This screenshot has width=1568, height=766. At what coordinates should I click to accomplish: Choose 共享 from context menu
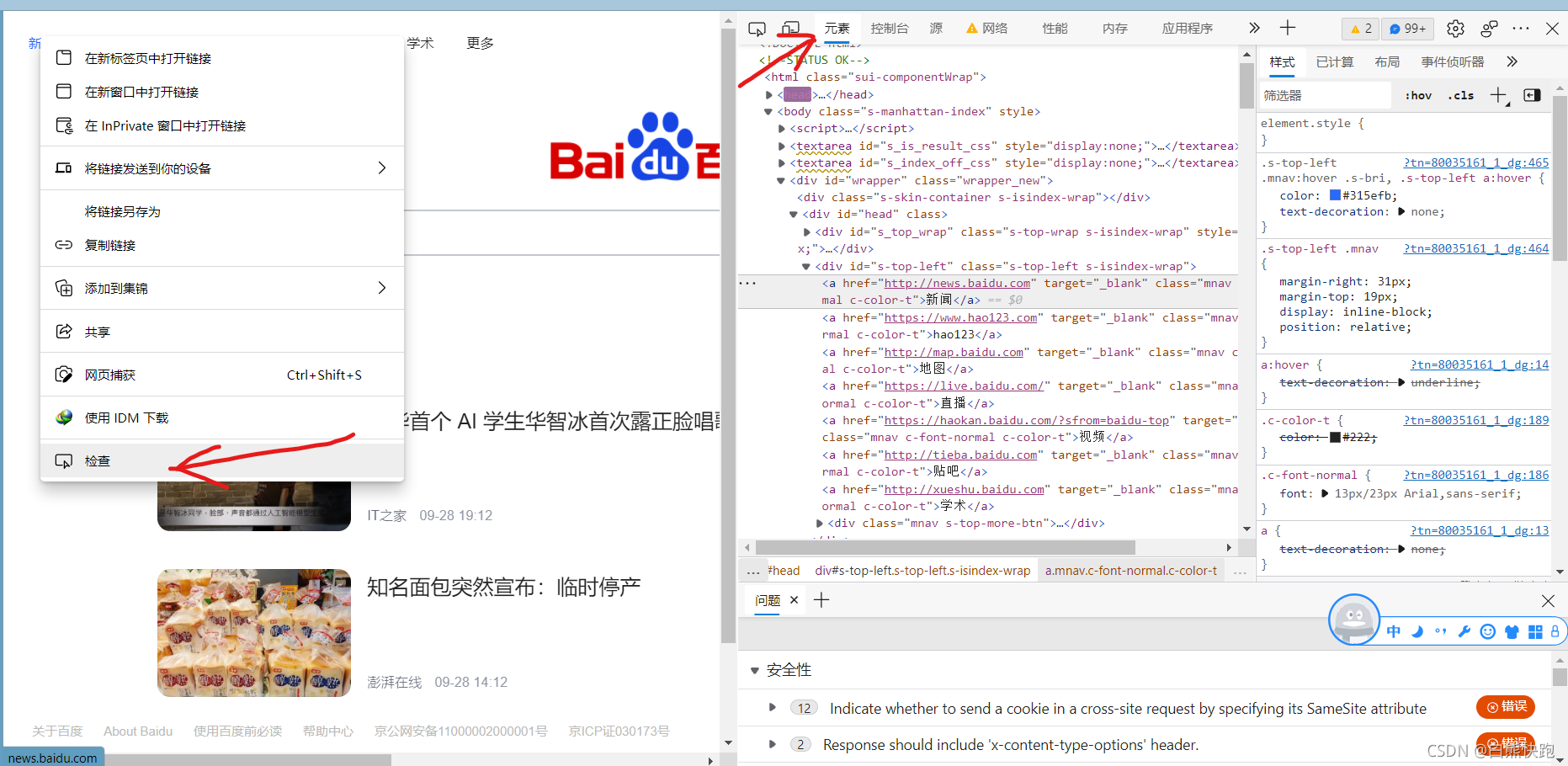click(x=222, y=332)
